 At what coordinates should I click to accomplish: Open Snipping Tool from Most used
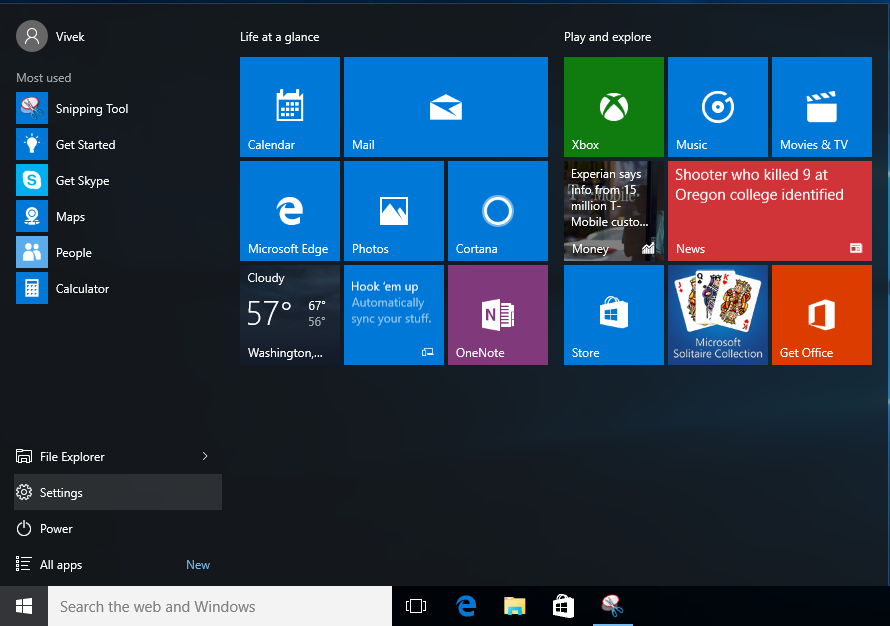(x=90, y=108)
